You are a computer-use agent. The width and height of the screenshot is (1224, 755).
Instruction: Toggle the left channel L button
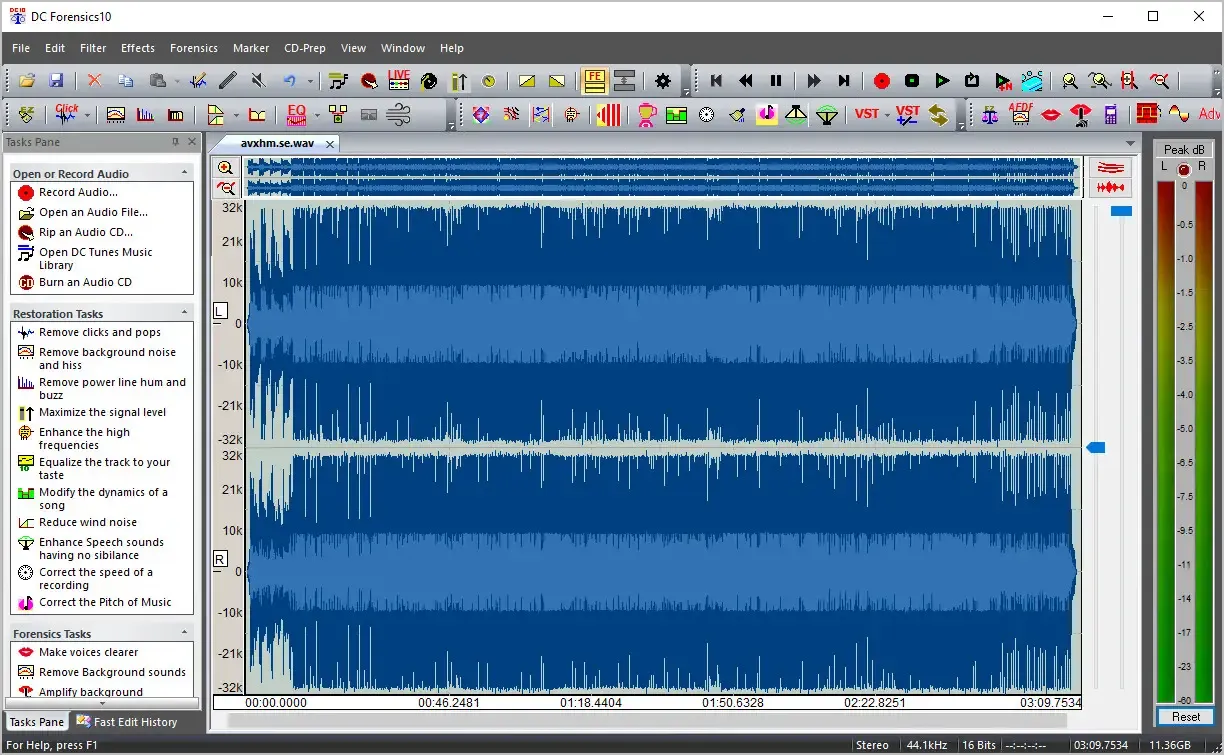[x=221, y=311]
